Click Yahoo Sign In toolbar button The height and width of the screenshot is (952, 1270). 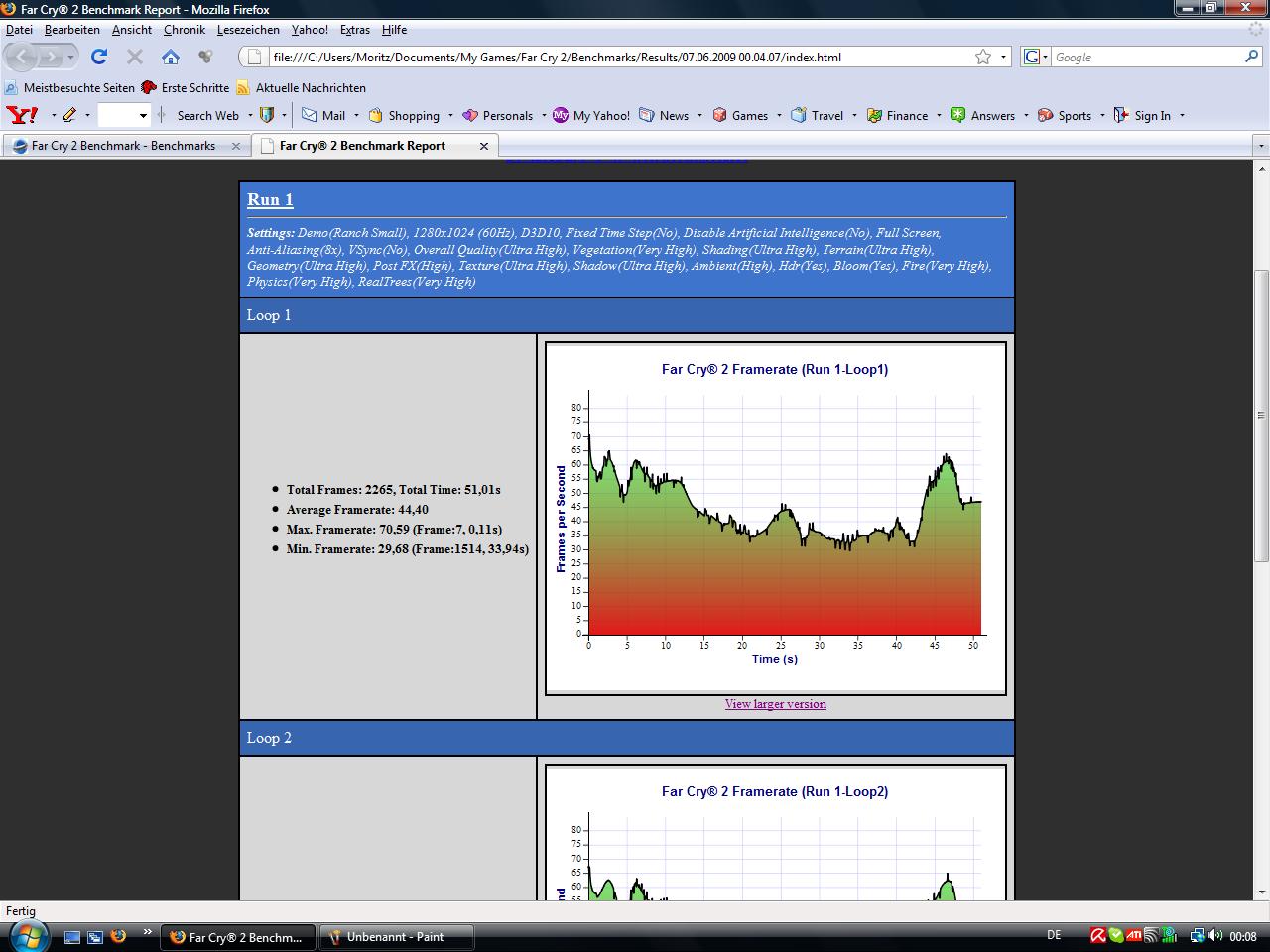point(1142,115)
